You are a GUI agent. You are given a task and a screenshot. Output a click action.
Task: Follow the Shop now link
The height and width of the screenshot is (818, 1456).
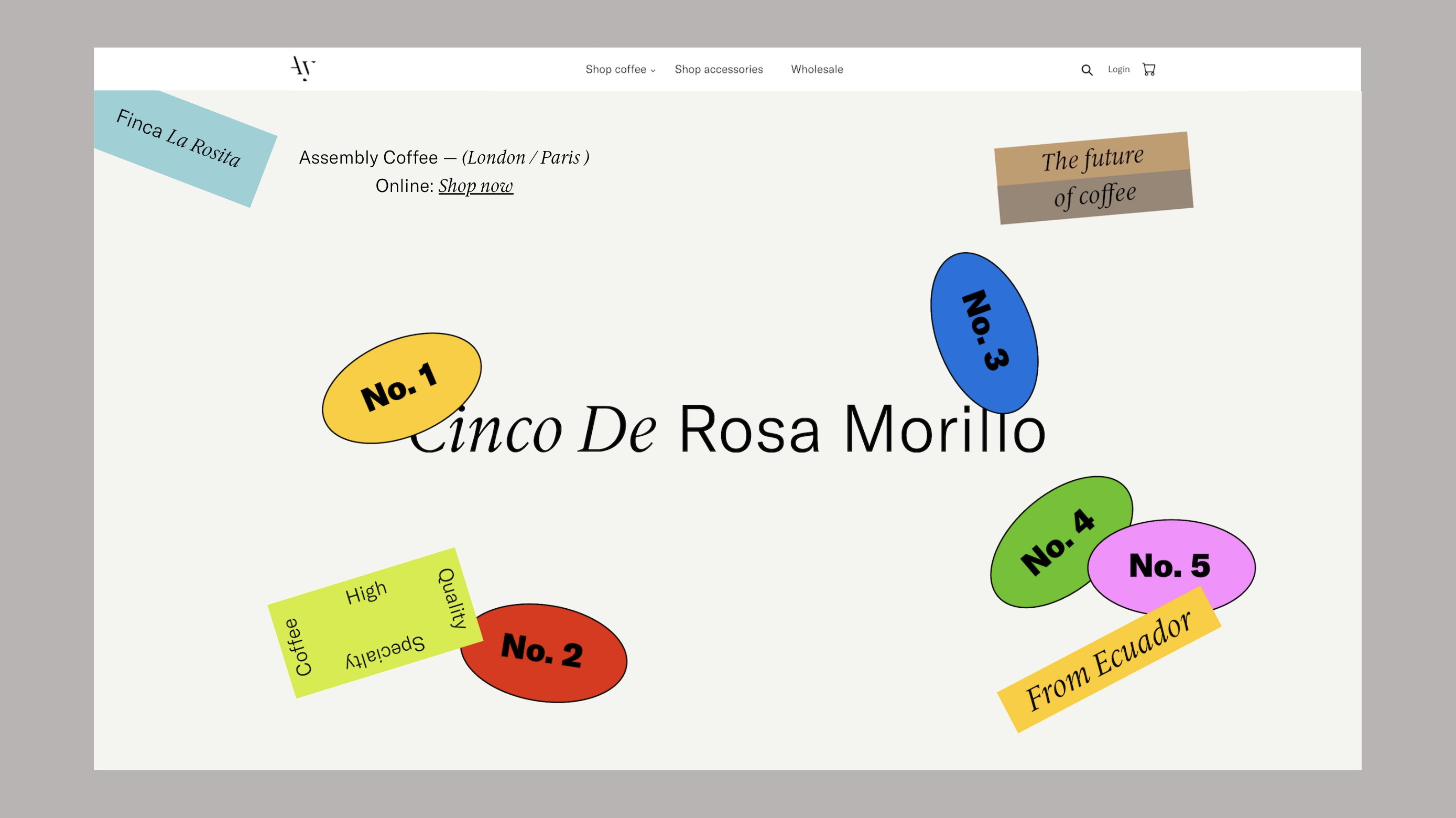click(x=475, y=186)
